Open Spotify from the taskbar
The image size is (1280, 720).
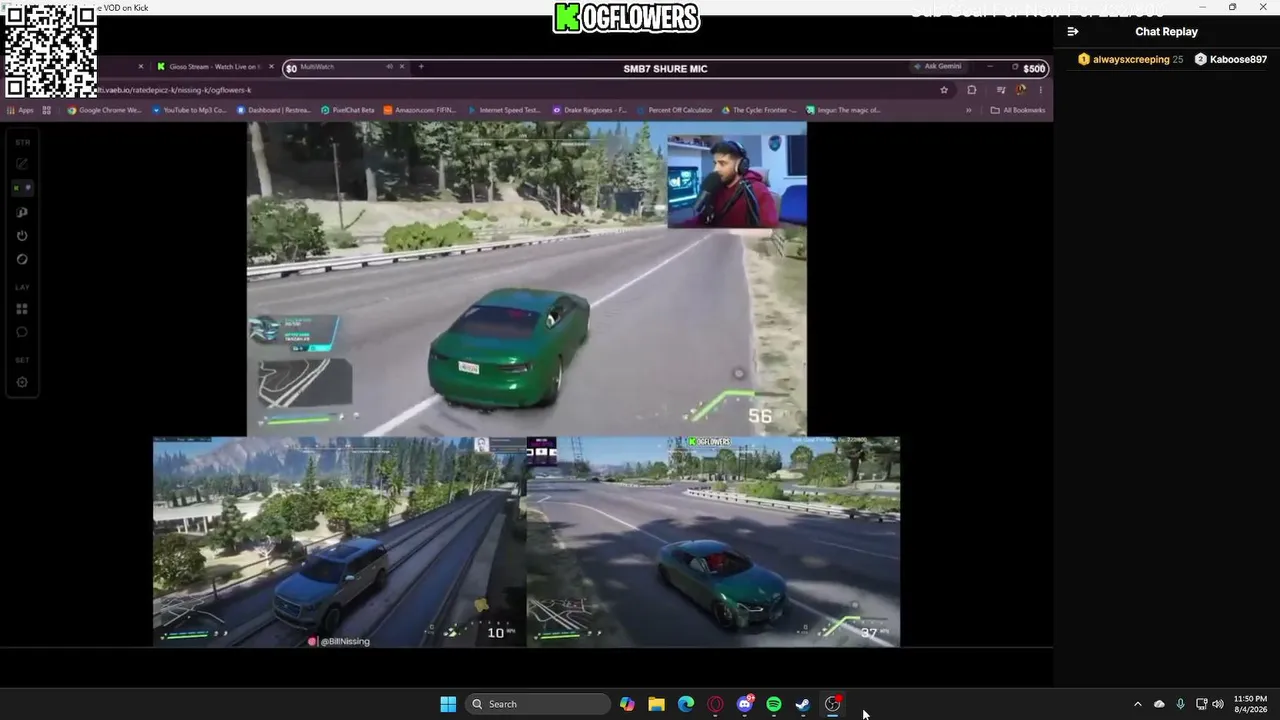(774, 704)
